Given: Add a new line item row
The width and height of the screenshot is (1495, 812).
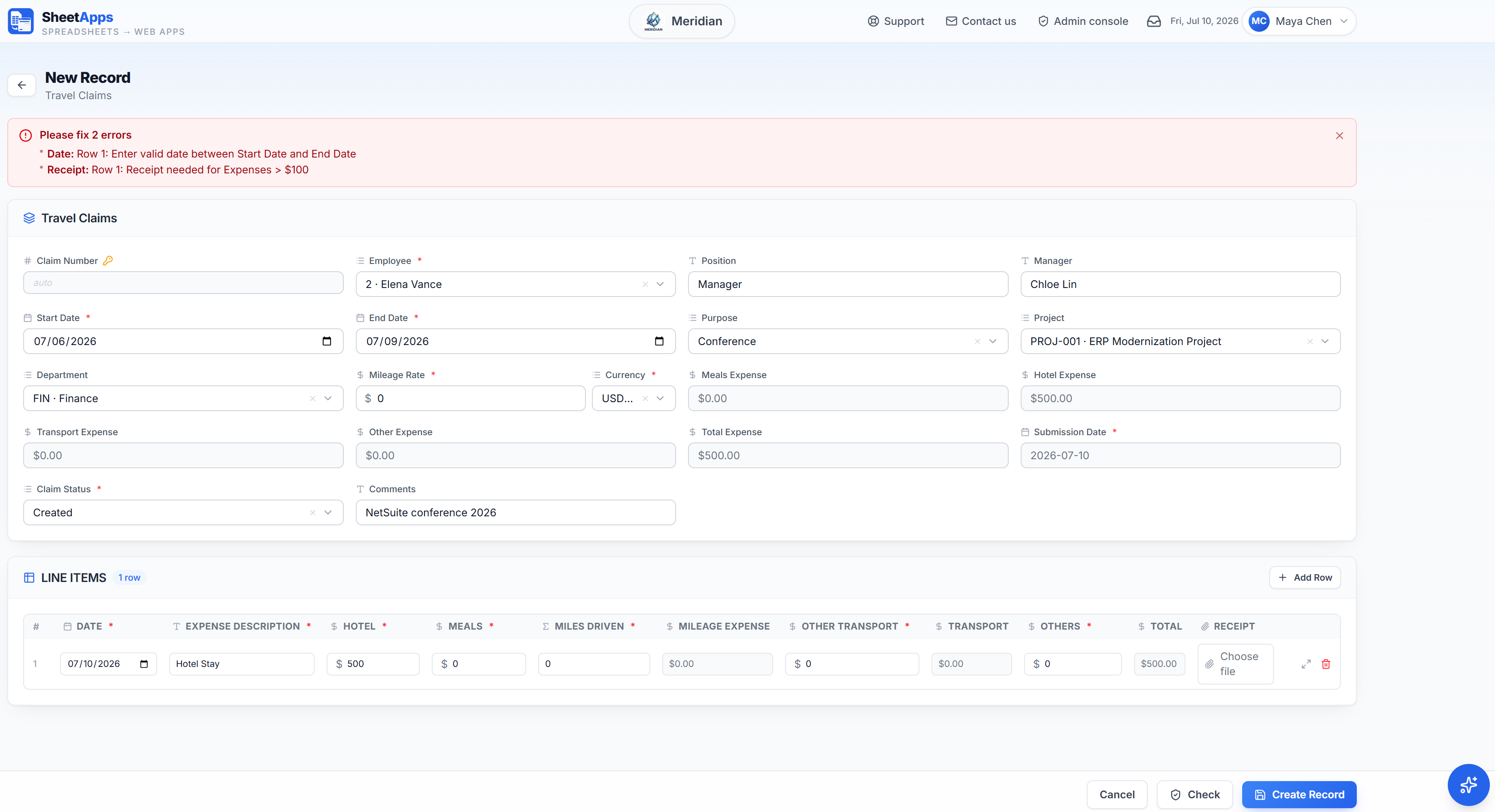Looking at the screenshot, I should (x=1305, y=578).
